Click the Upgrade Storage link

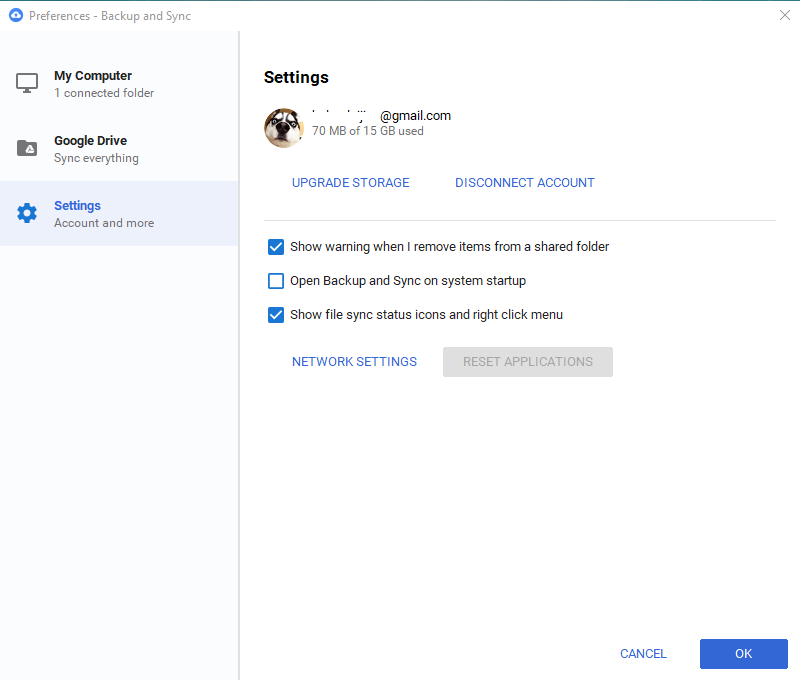pos(351,183)
